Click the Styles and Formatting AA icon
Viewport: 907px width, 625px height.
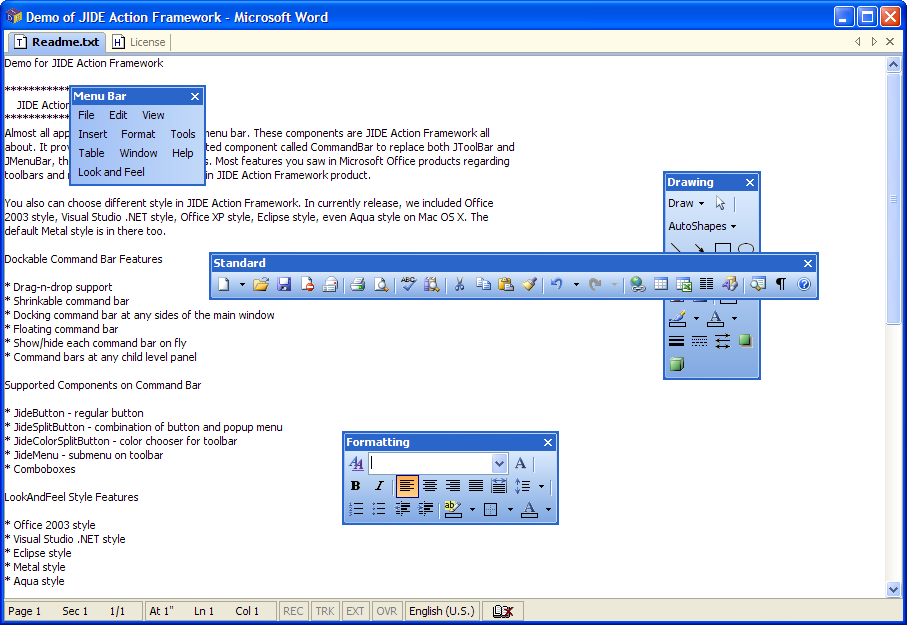click(x=356, y=463)
